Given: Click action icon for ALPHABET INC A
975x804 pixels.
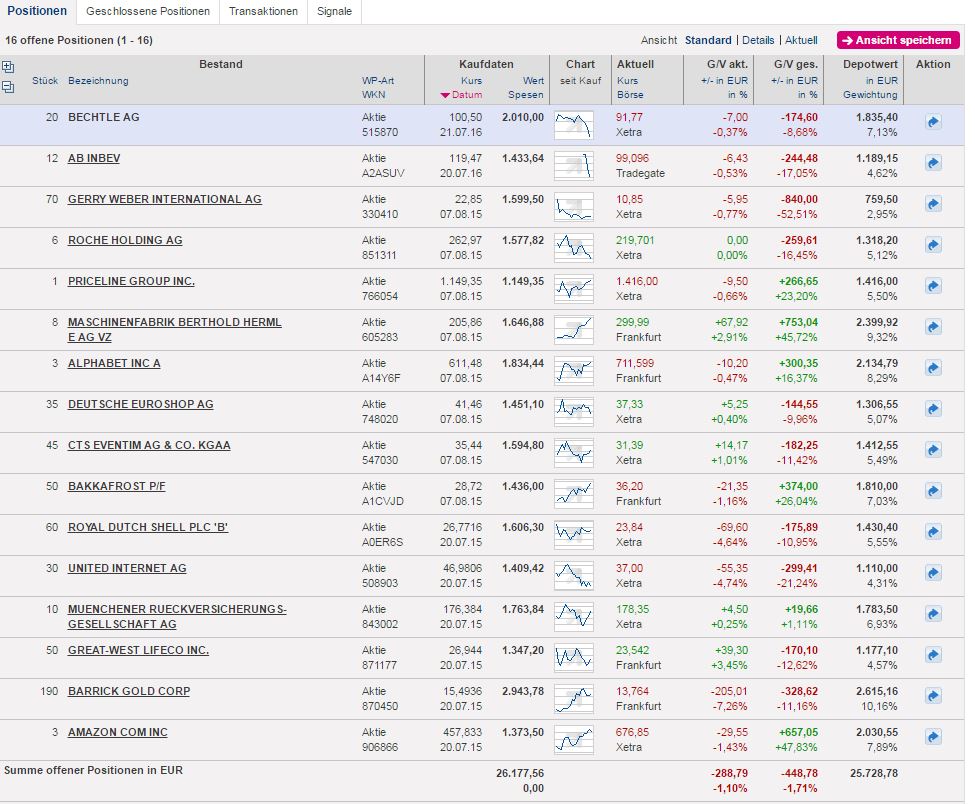Looking at the screenshot, I should tap(933, 368).
